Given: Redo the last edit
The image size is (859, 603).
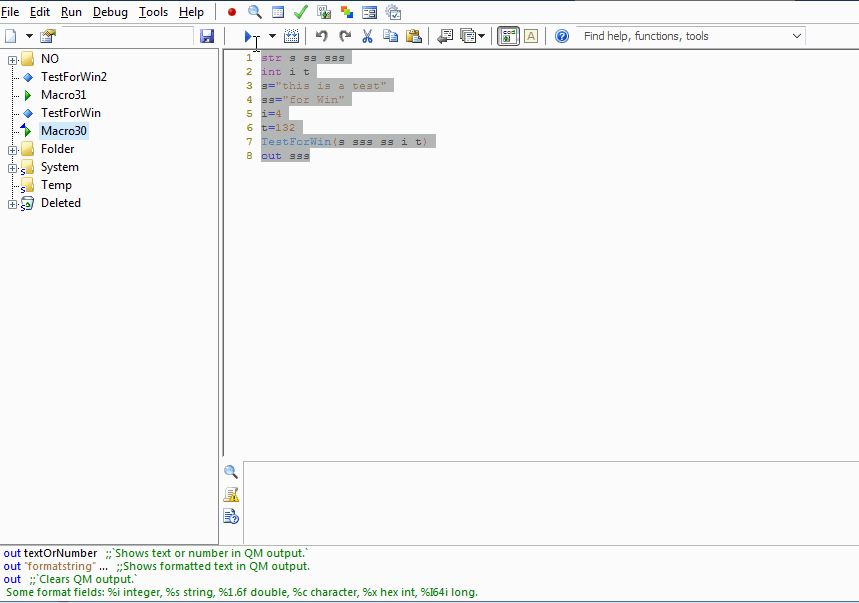Looking at the screenshot, I should point(345,36).
